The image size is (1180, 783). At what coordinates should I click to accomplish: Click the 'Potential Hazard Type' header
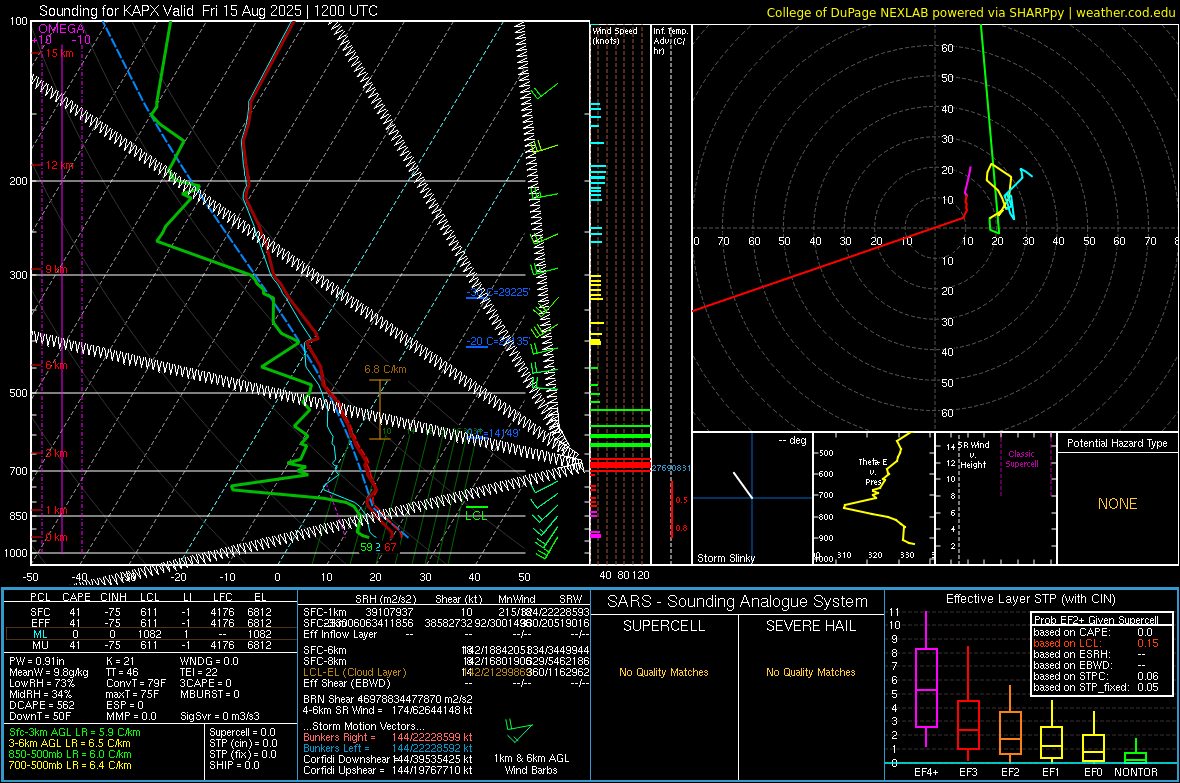tap(1118, 443)
